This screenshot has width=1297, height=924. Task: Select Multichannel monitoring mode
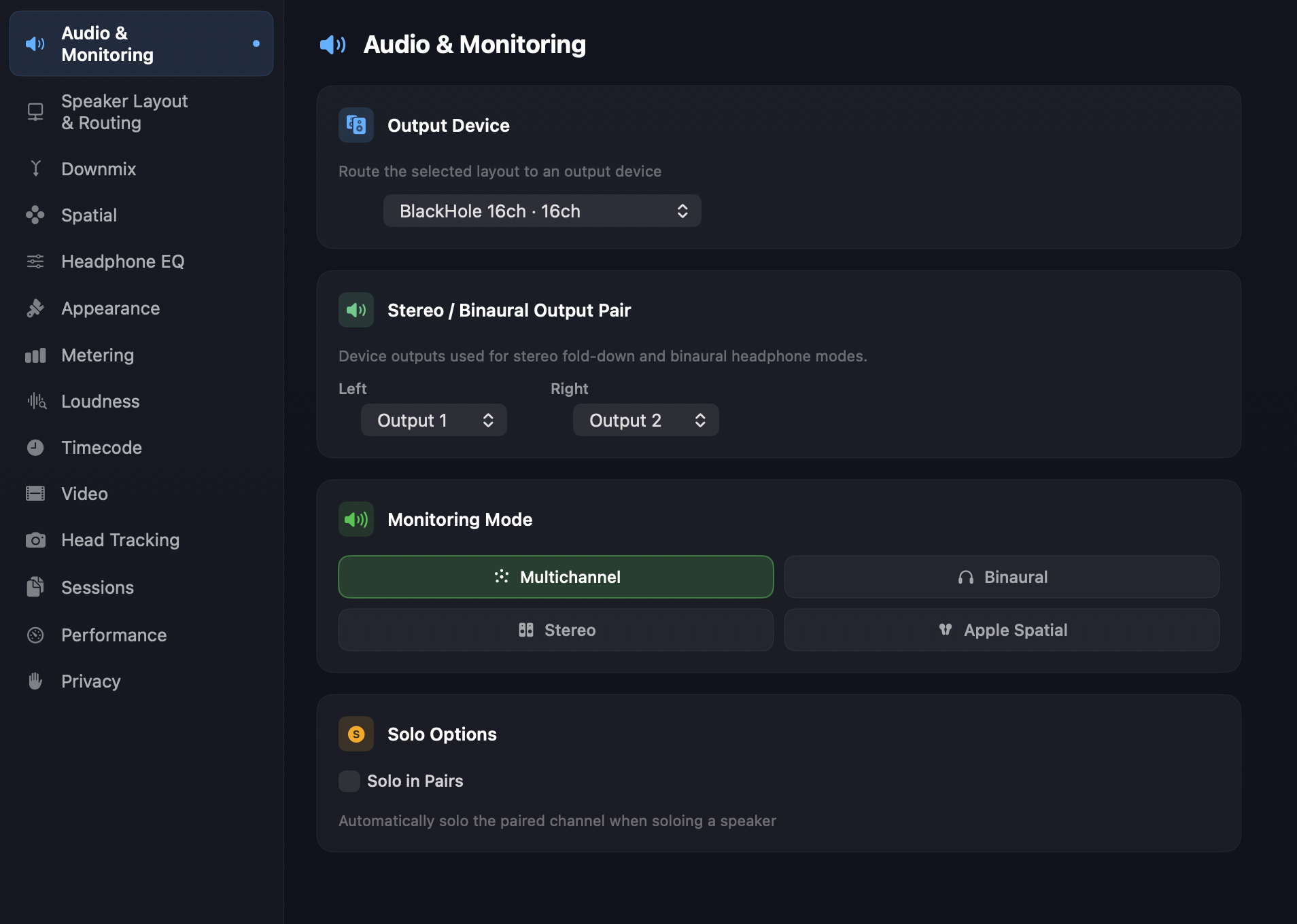556,577
